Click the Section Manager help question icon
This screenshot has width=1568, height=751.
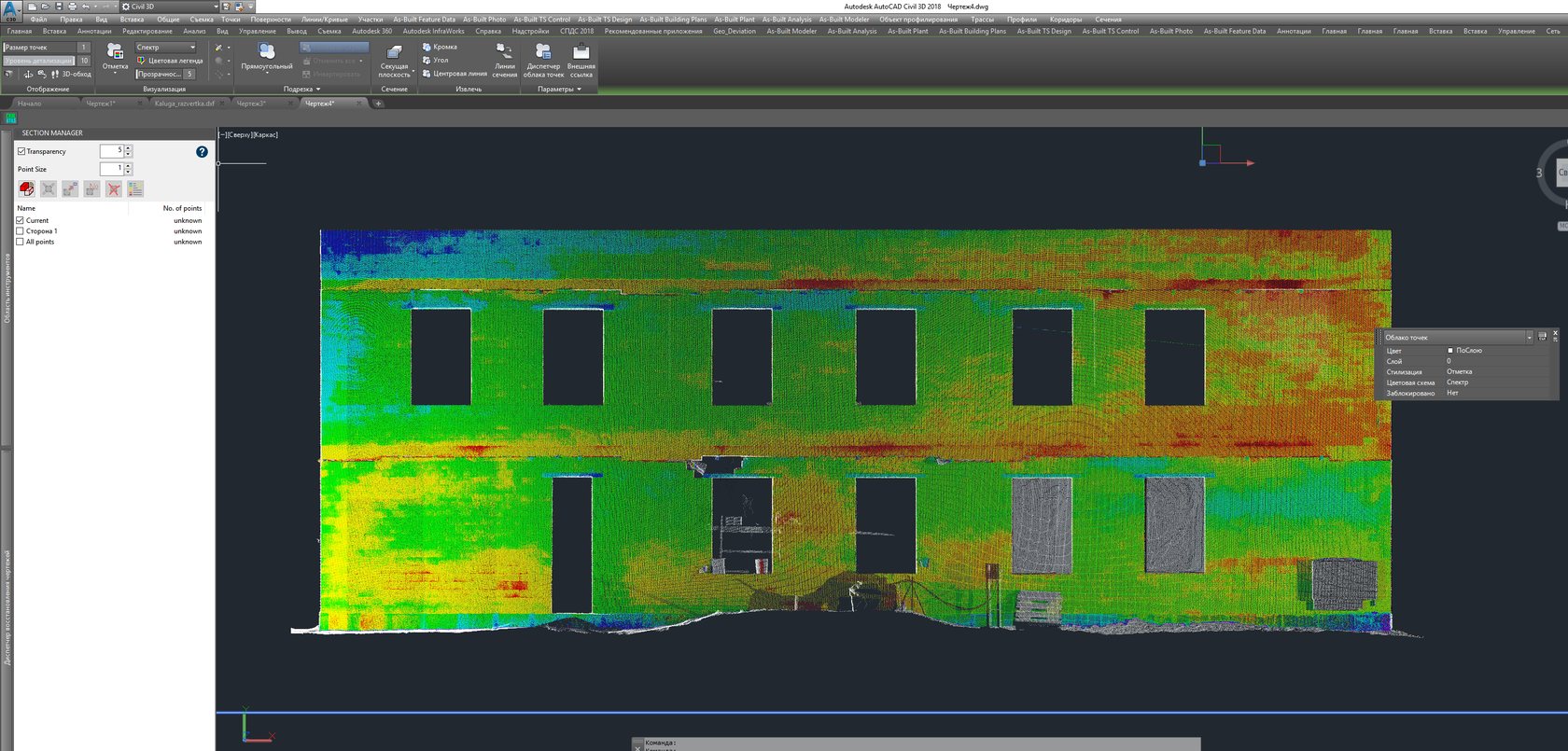[202, 151]
